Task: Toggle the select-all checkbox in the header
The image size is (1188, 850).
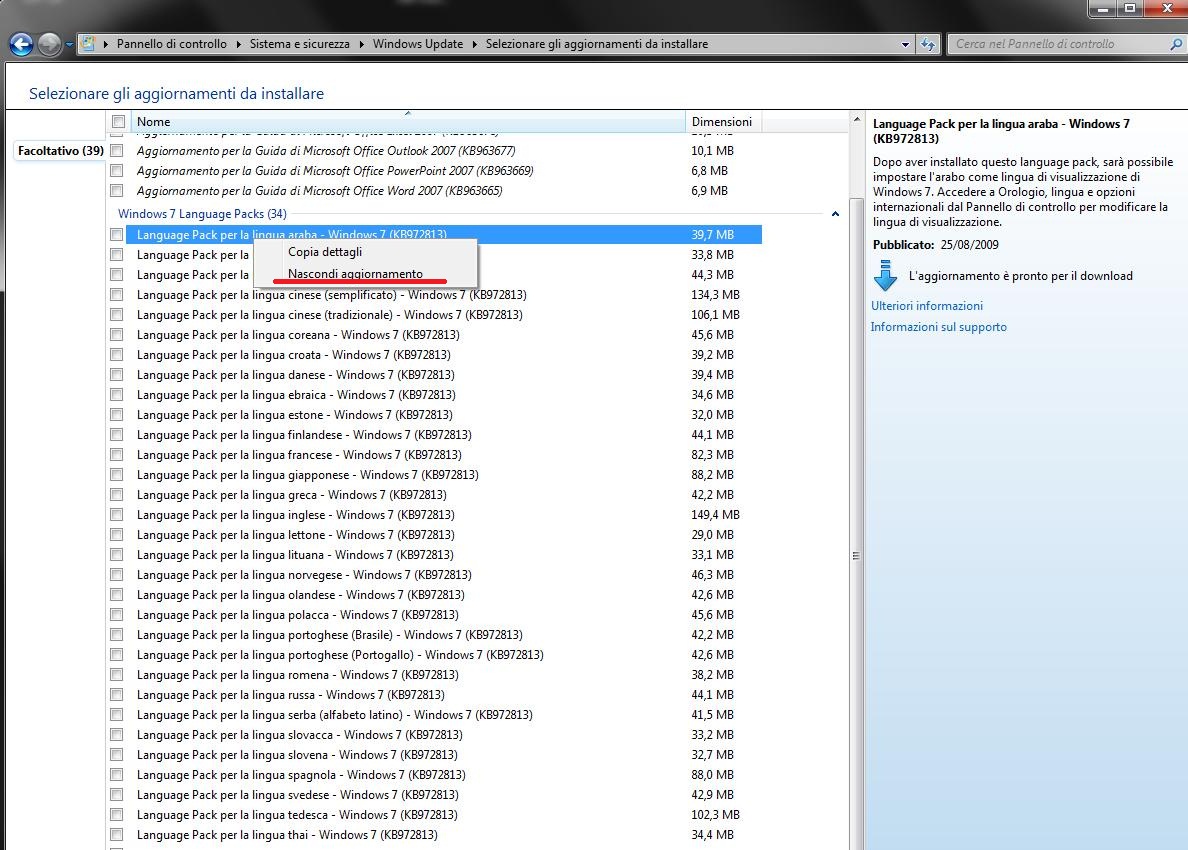Action: coord(118,122)
